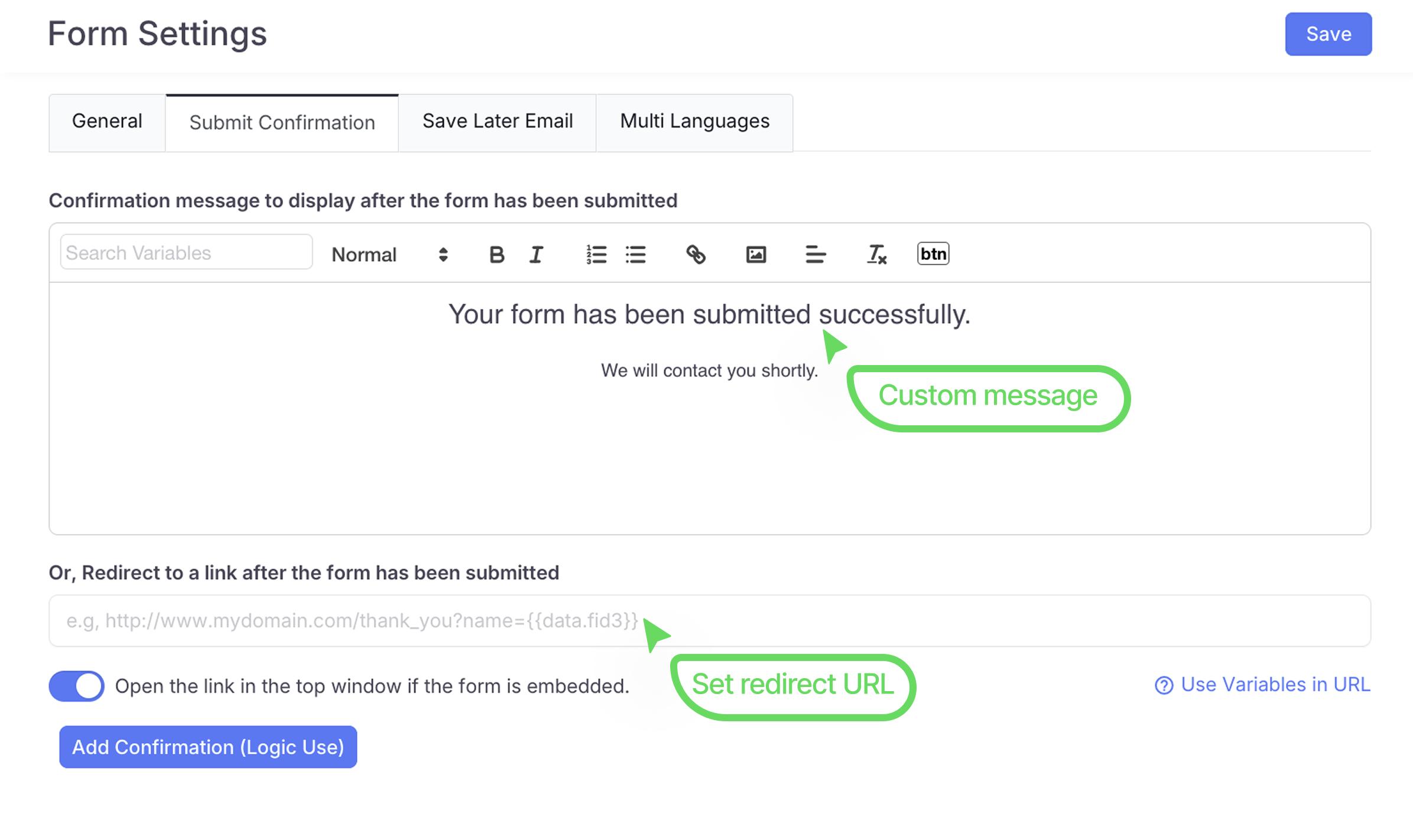This screenshot has height=840, width=1413.
Task: Open the Use Variables in URL link
Action: [x=1275, y=685]
